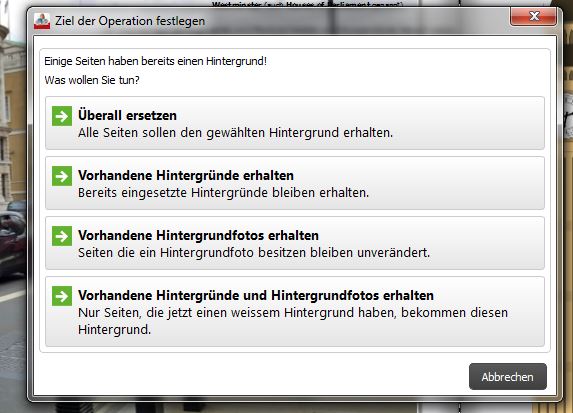Click description starting 'Nur Seiten, die jetzt einen weissem'
573x413 pixels.
pos(293,321)
